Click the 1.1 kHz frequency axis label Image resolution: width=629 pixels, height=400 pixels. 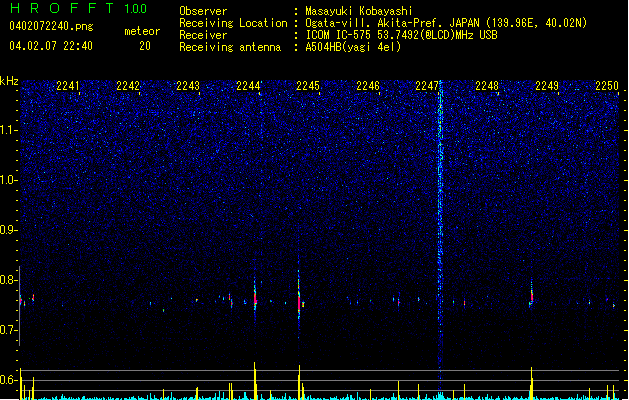(9, 130)
